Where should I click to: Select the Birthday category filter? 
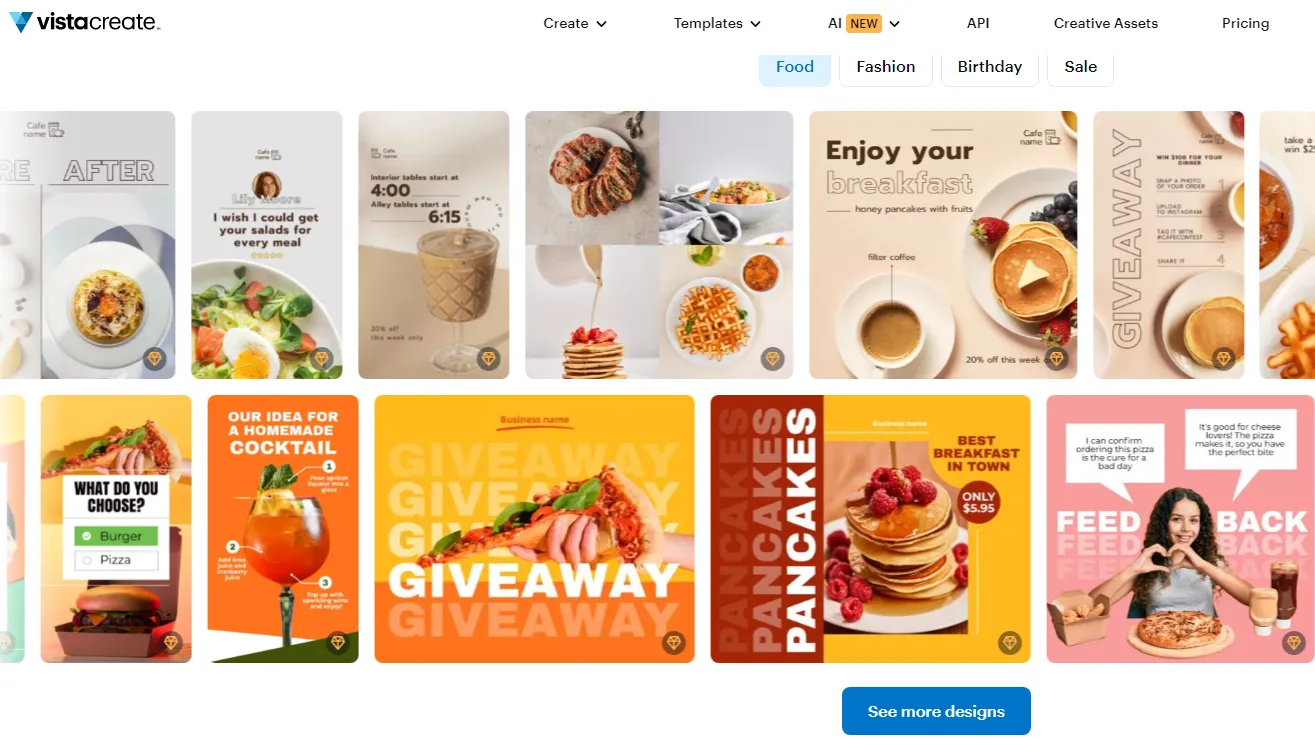pos(990,67)
